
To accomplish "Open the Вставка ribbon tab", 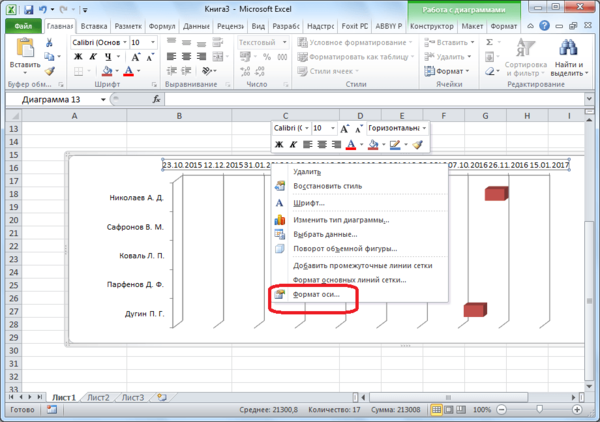I will pyautogui.click(x=94, y=26).
